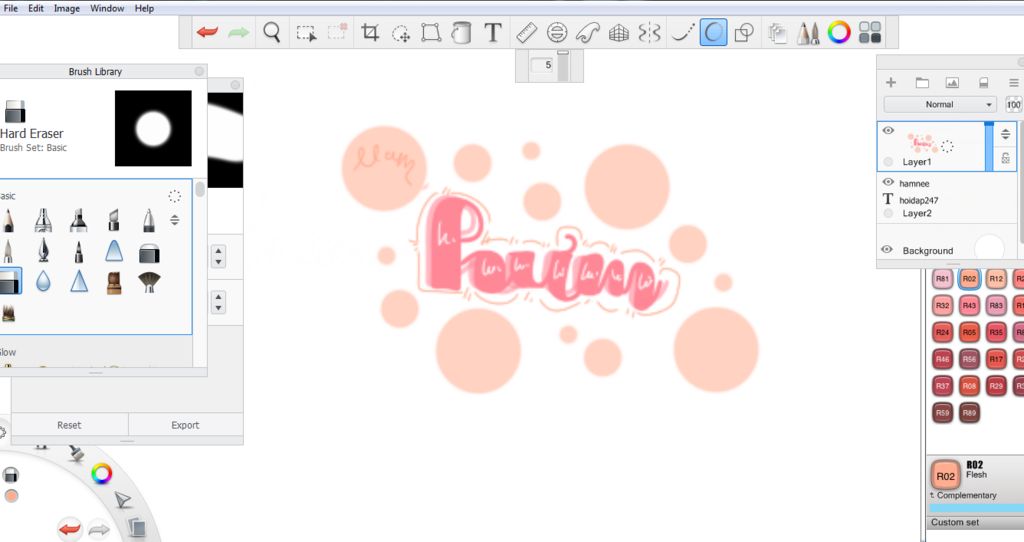Screen dimensions: 1024x542
Task: Toggle the Ruler guide tool
Action: [526, 32]
